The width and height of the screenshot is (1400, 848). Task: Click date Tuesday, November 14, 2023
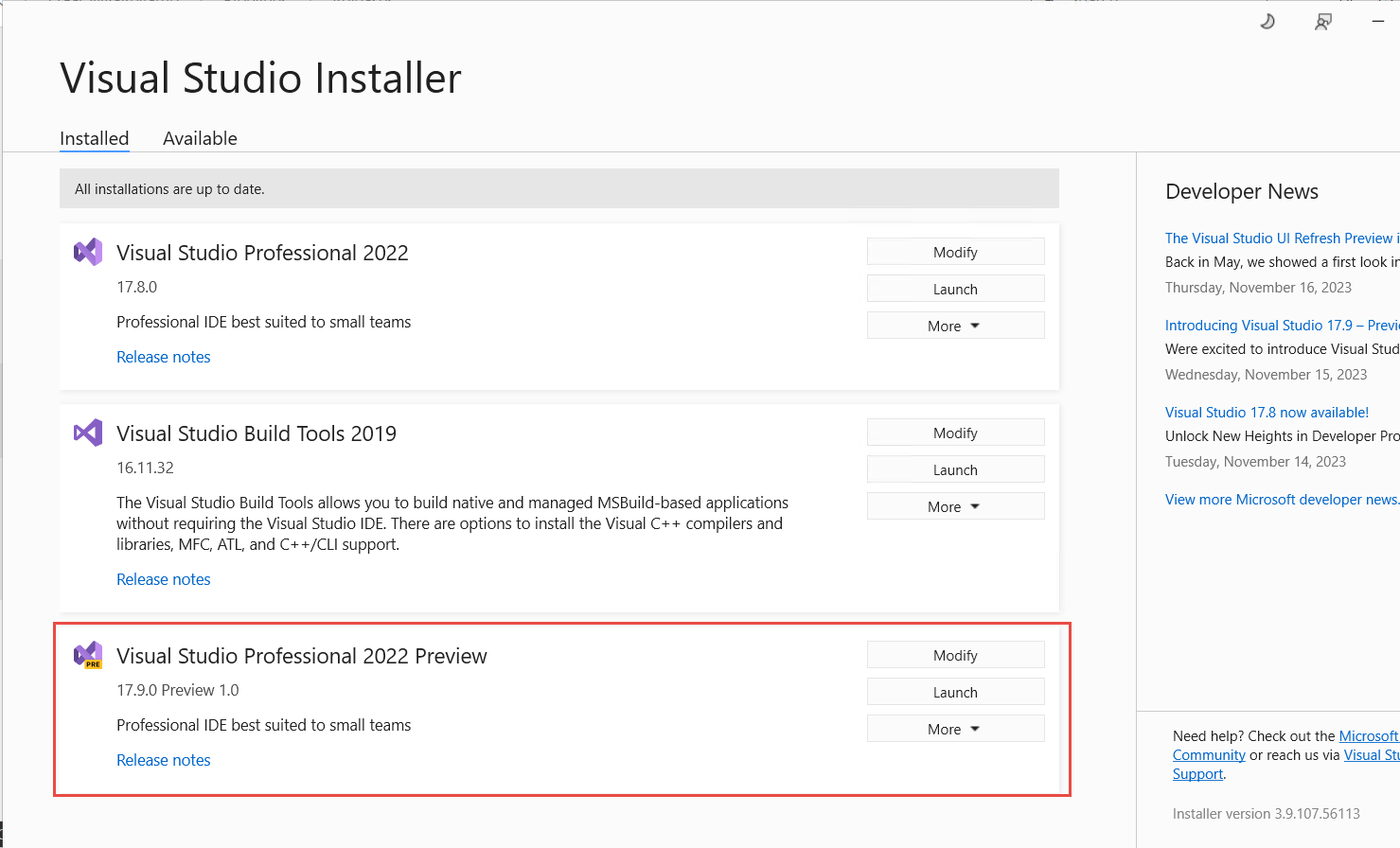tap(1255, 462)
